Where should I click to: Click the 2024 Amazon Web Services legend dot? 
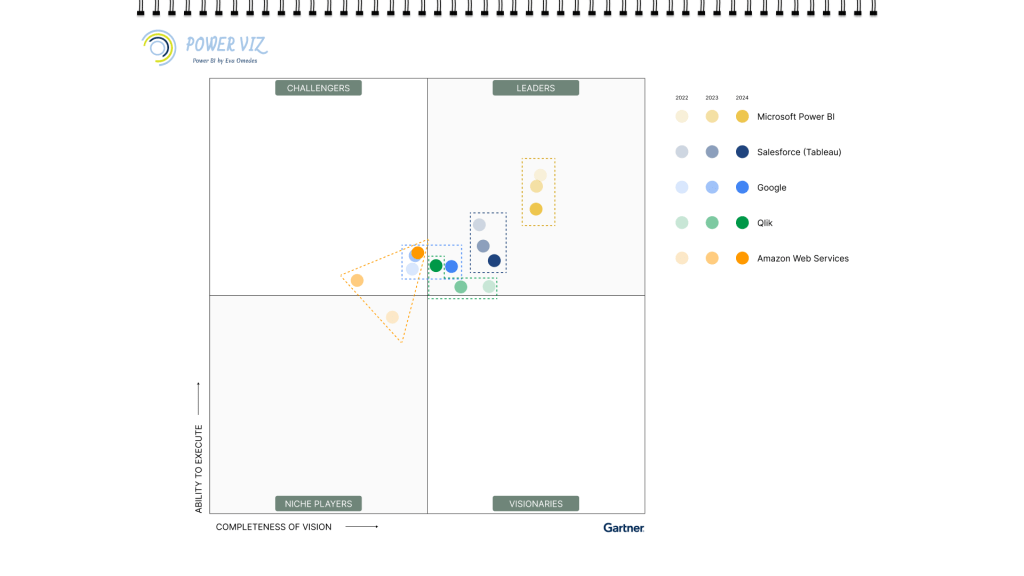pyautogui.click(x=742, y=258)
